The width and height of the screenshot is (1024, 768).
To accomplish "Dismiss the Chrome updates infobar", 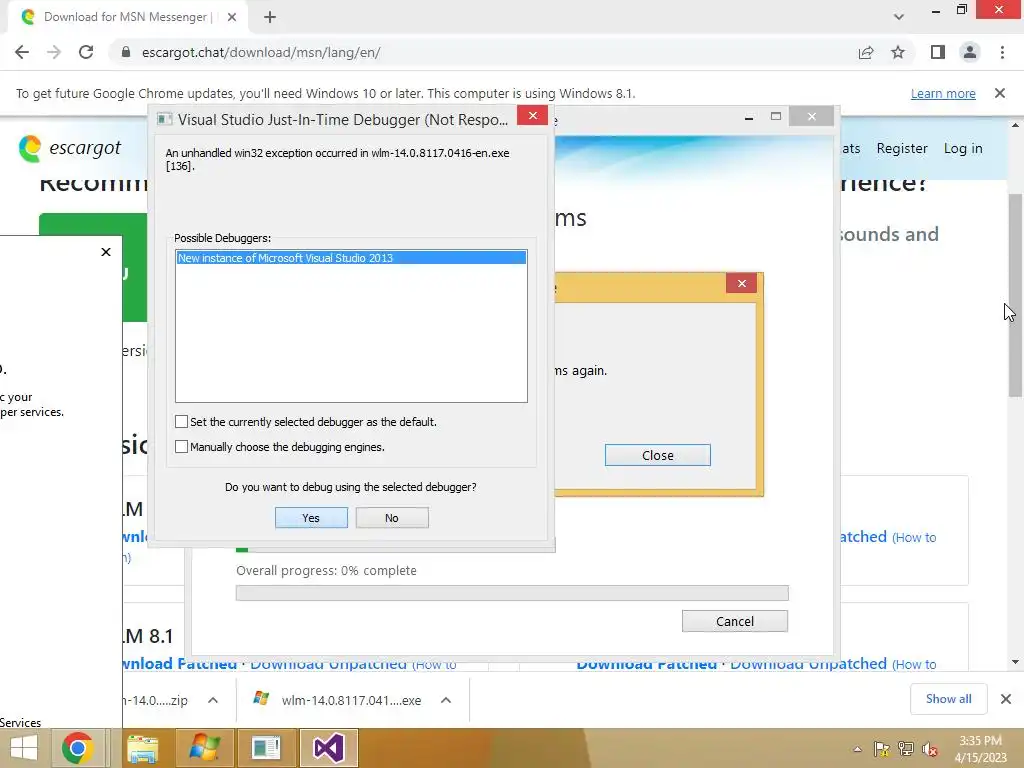I will [x=1000, y=93].
